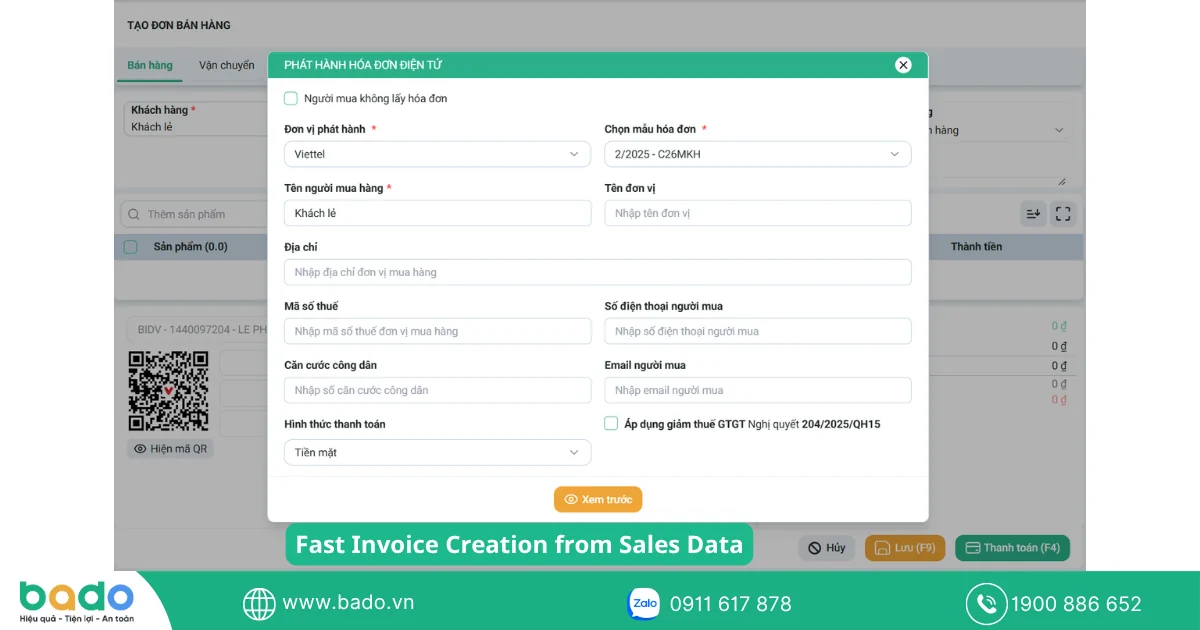
Task: Click the Tên đơn vị input field
Action: 757,213
